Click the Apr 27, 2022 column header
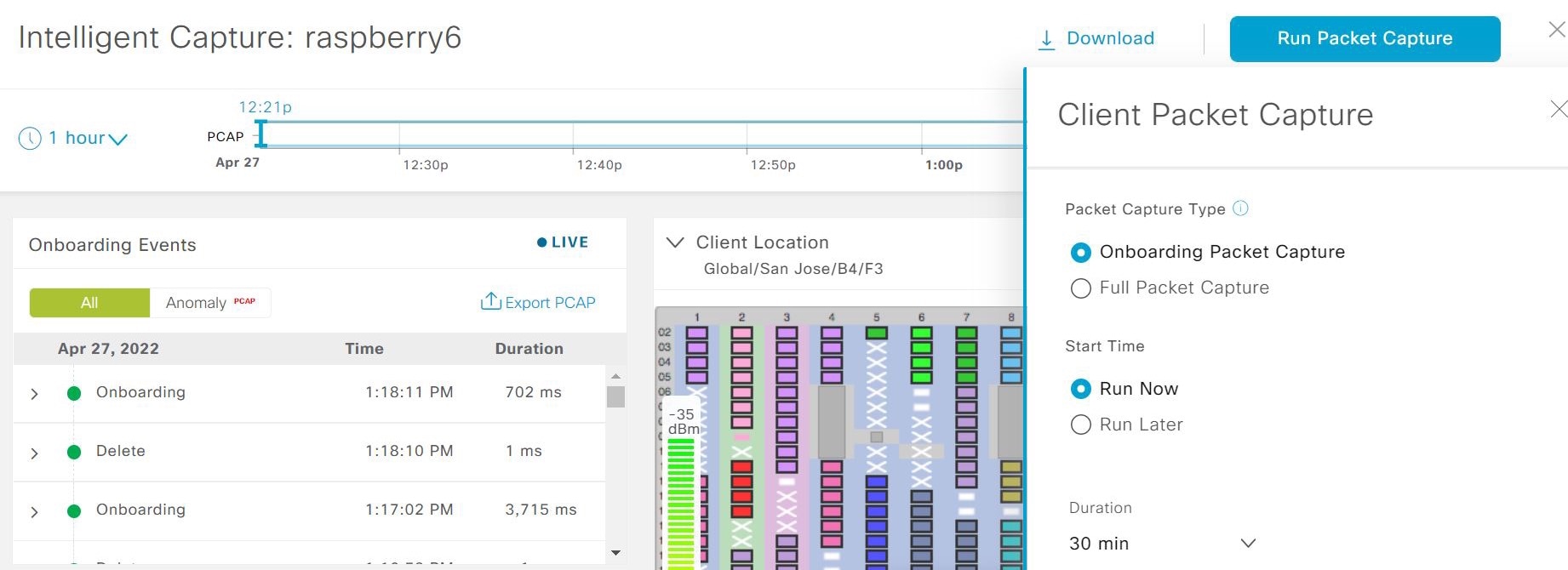Image resolution: width=1568 pixels, height=570 pixels. point(108,349)
